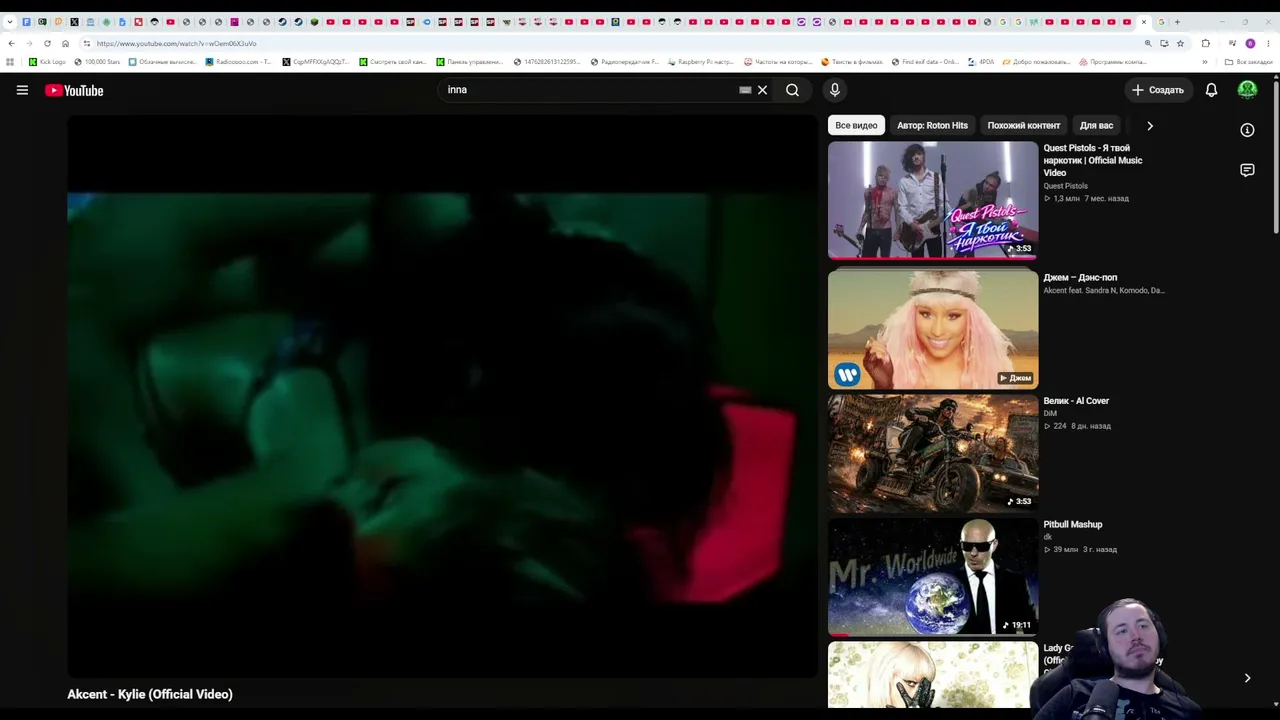Open the YouTube account avatar menu

pyautogui.click(x=1247, y=90)
